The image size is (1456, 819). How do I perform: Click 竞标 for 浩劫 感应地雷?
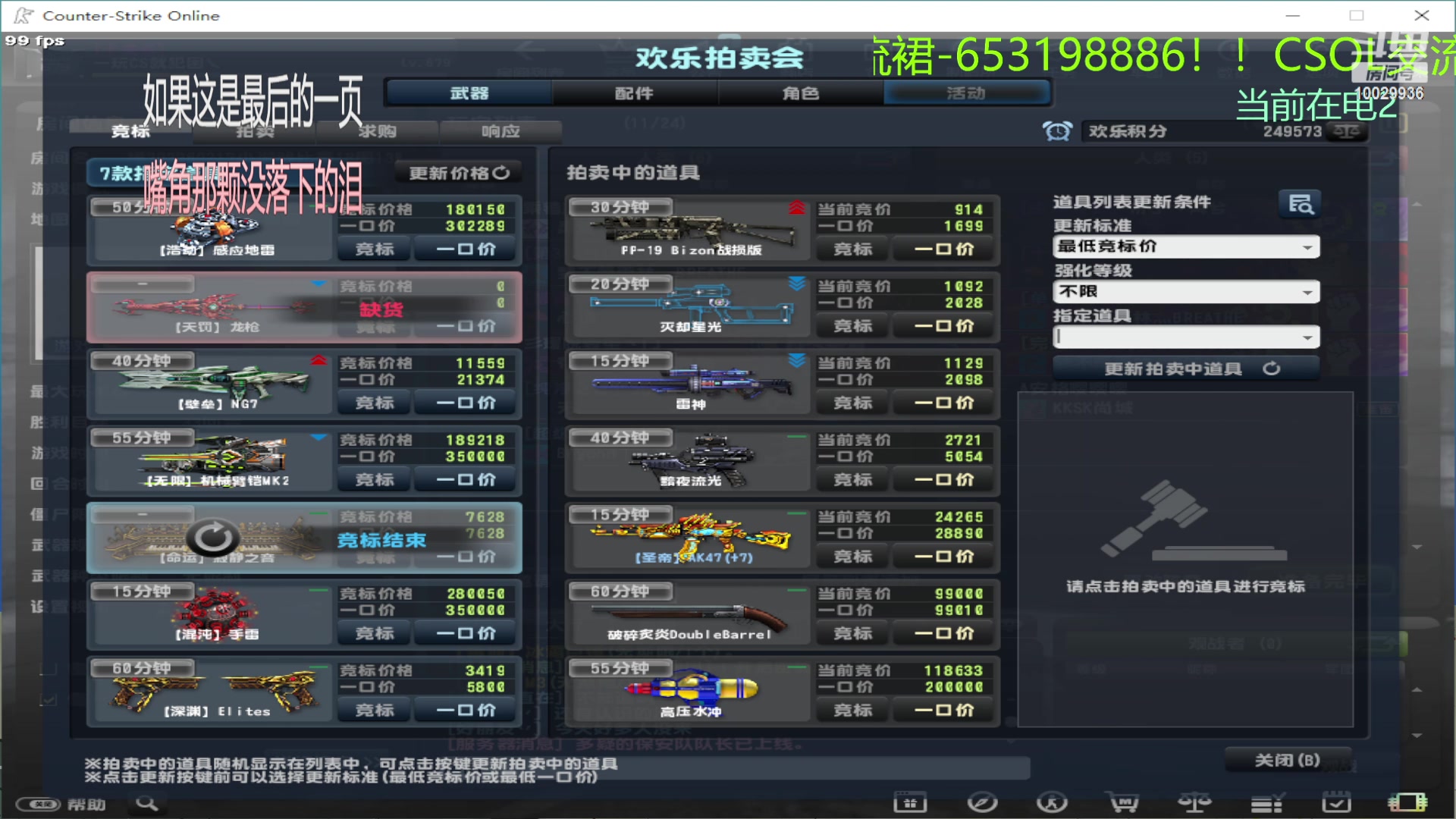[375, 249]
